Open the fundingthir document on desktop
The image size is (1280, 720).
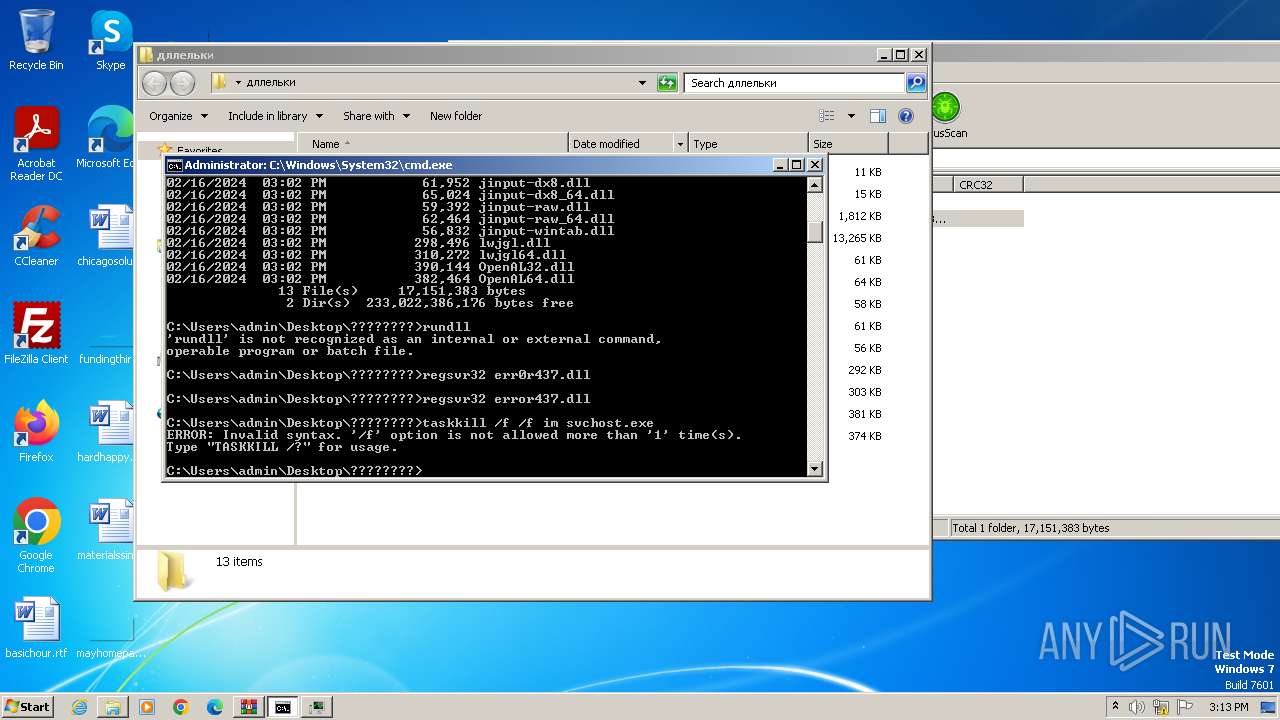tap(105, 333)
